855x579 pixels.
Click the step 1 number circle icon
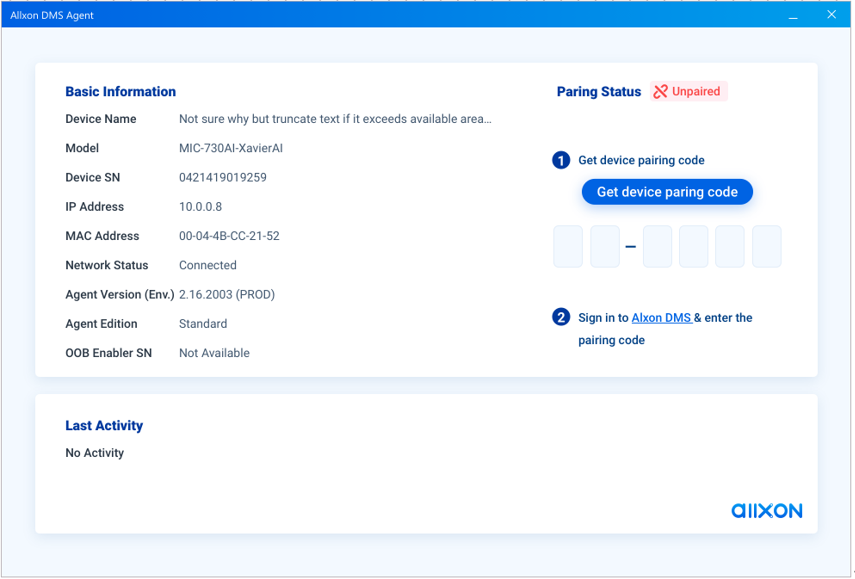click(x=561, y=160)
